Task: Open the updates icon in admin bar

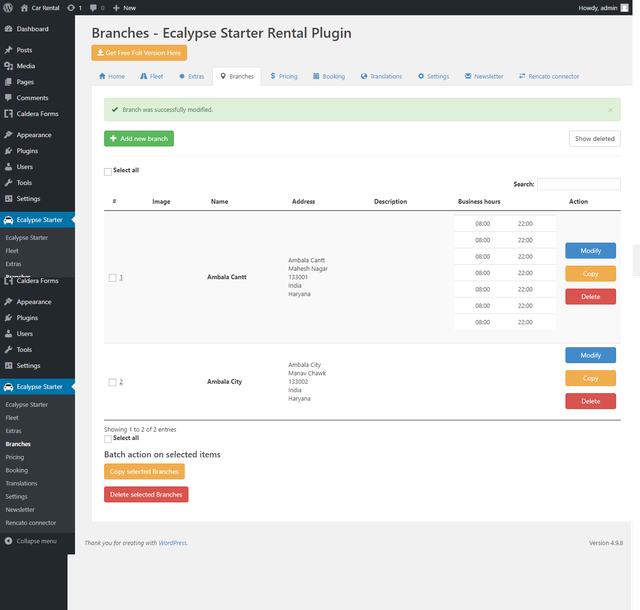Action: point(71,8)
